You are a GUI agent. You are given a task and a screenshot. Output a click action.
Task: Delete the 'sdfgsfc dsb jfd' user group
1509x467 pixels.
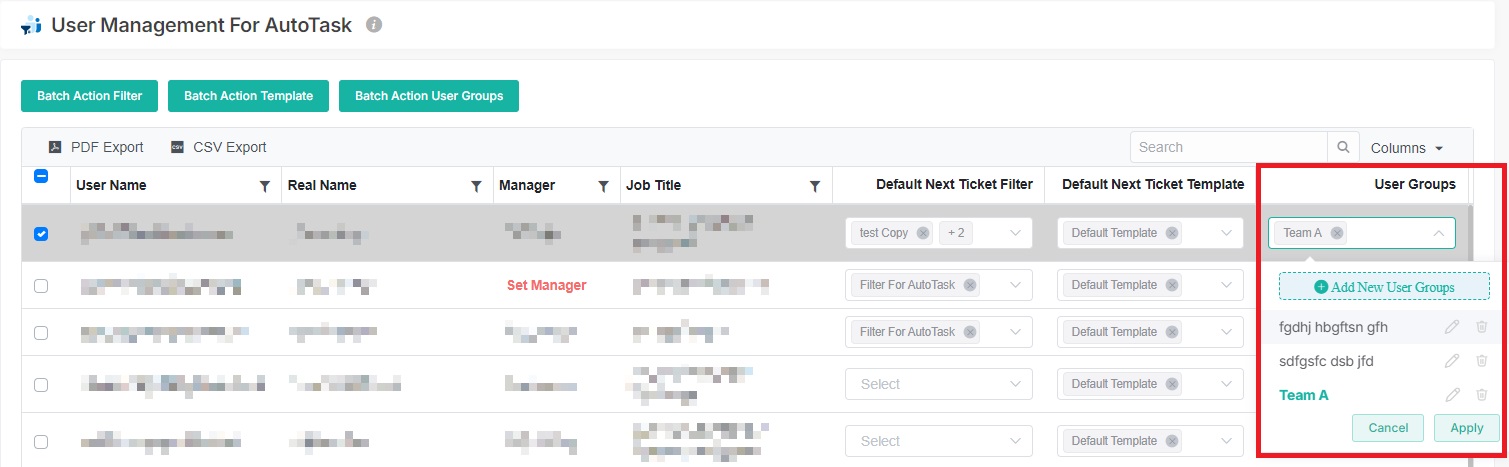tap(1482, 361)
